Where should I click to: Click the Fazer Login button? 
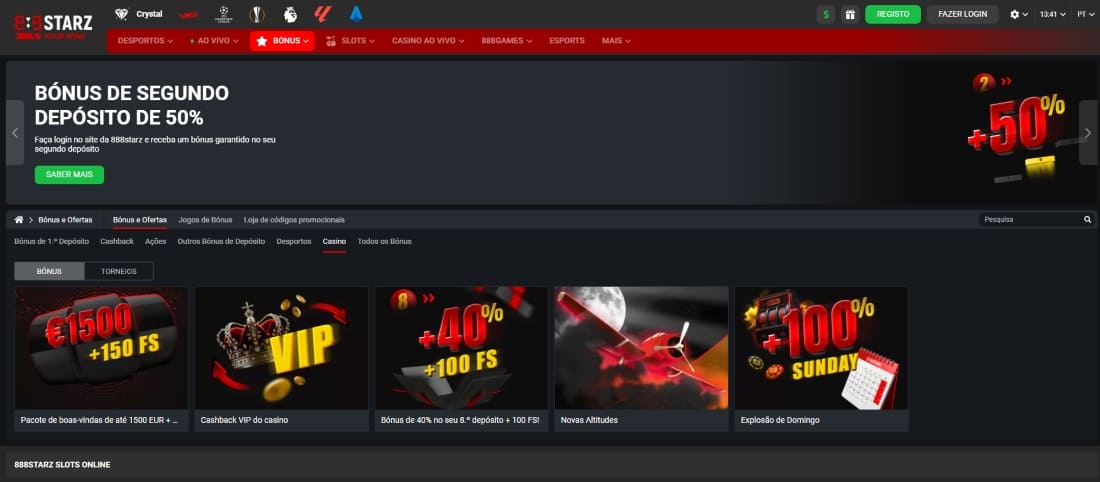pyautogui.click(x=962, y=14)
